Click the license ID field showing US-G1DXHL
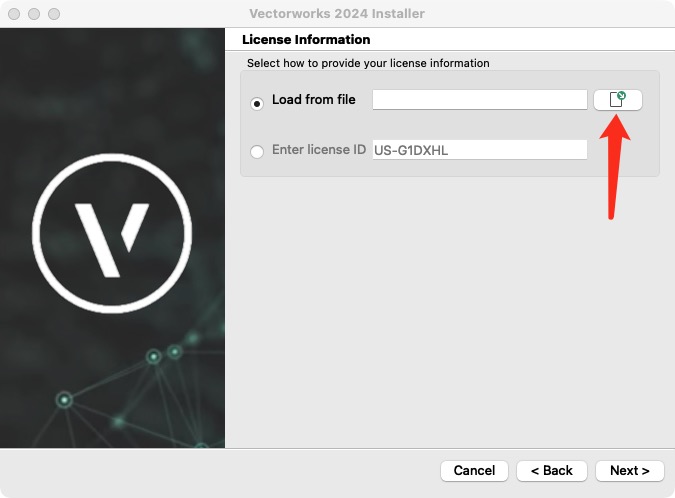Screen dimensions: 675x498 point(480,149)
